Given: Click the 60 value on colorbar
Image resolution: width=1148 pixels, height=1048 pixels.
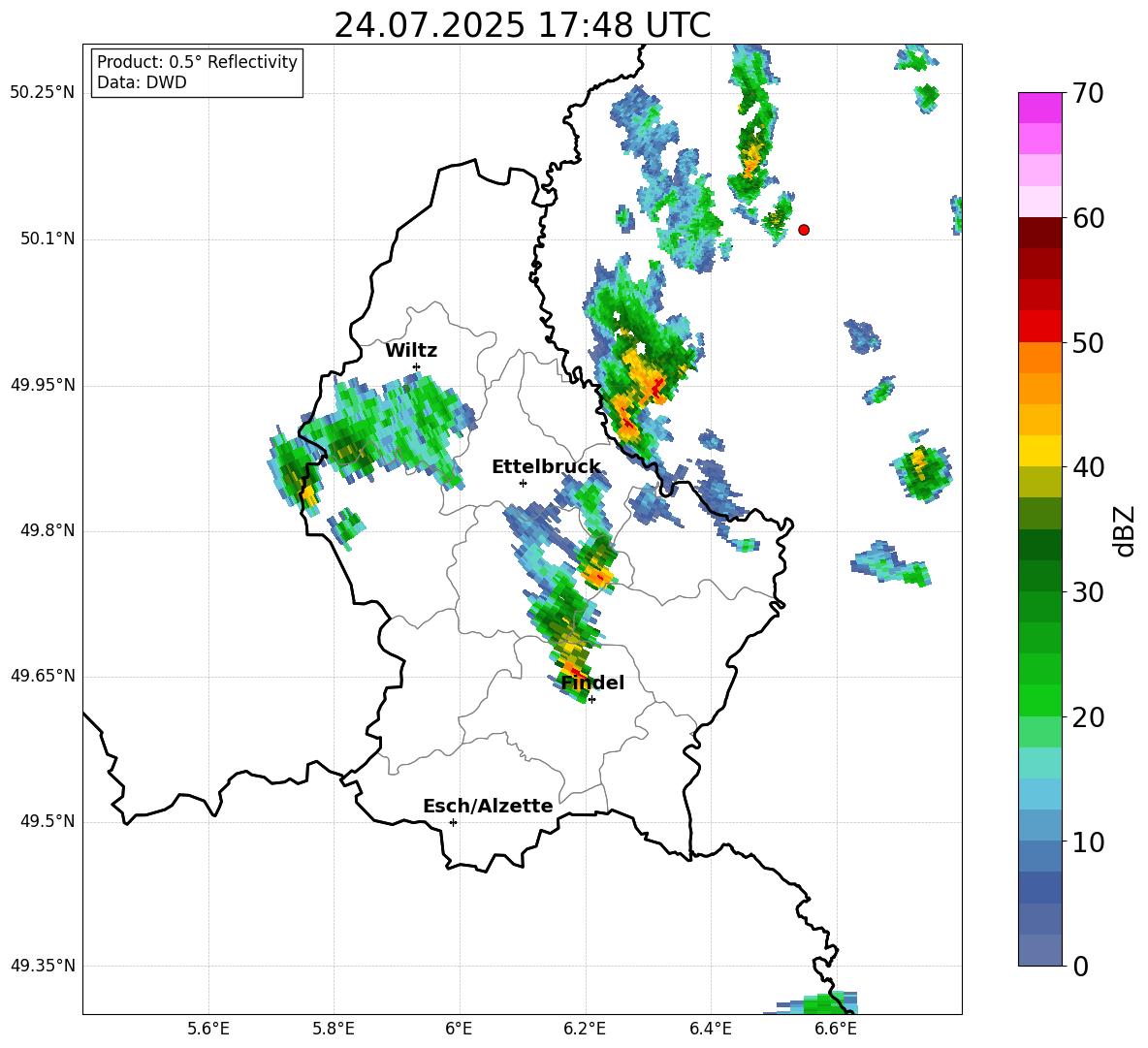Looking at the screenshot, I should coord(1088,218).
